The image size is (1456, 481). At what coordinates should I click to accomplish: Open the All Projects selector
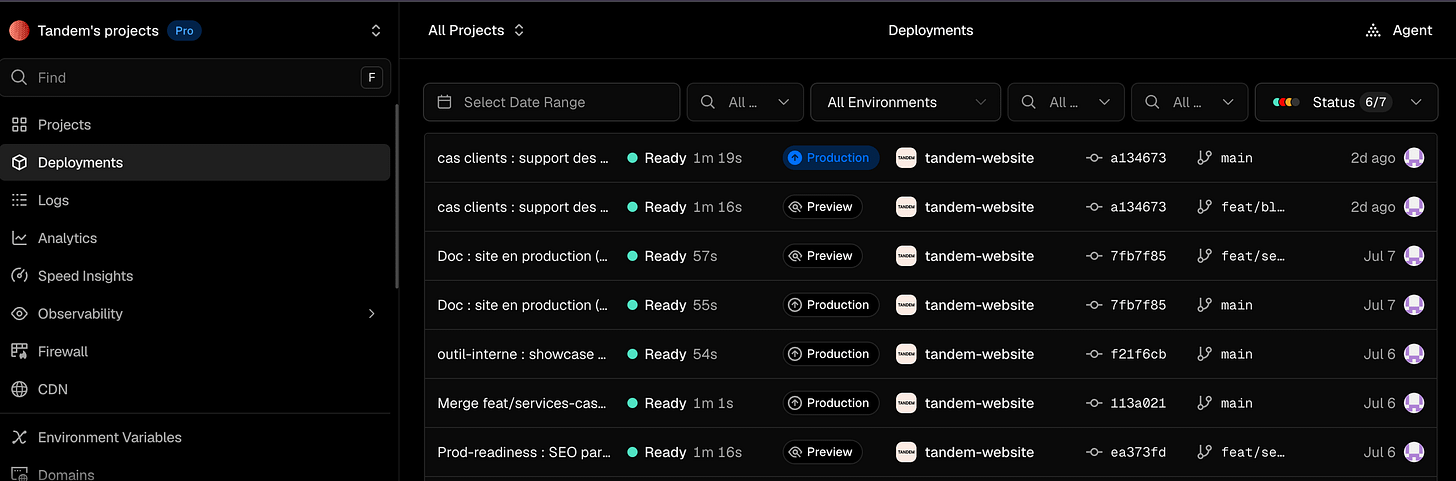click(x=476, y=30)
